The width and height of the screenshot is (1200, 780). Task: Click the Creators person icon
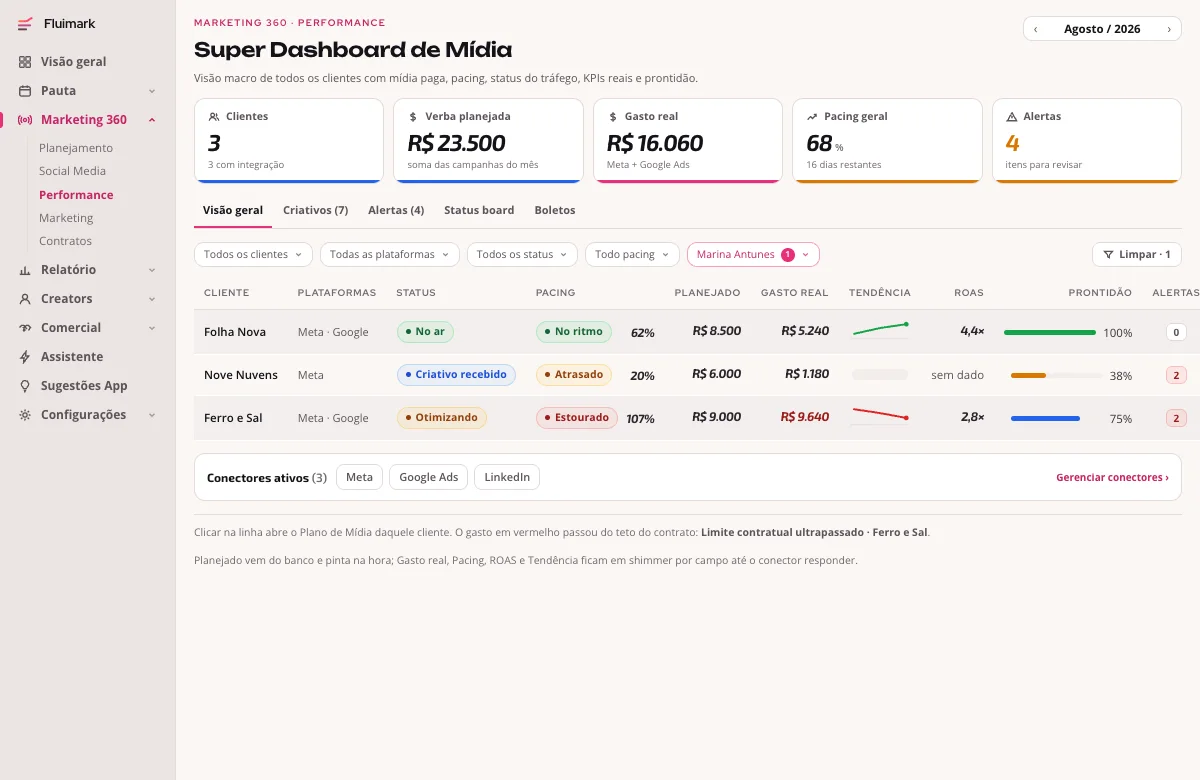pos(25,299)
